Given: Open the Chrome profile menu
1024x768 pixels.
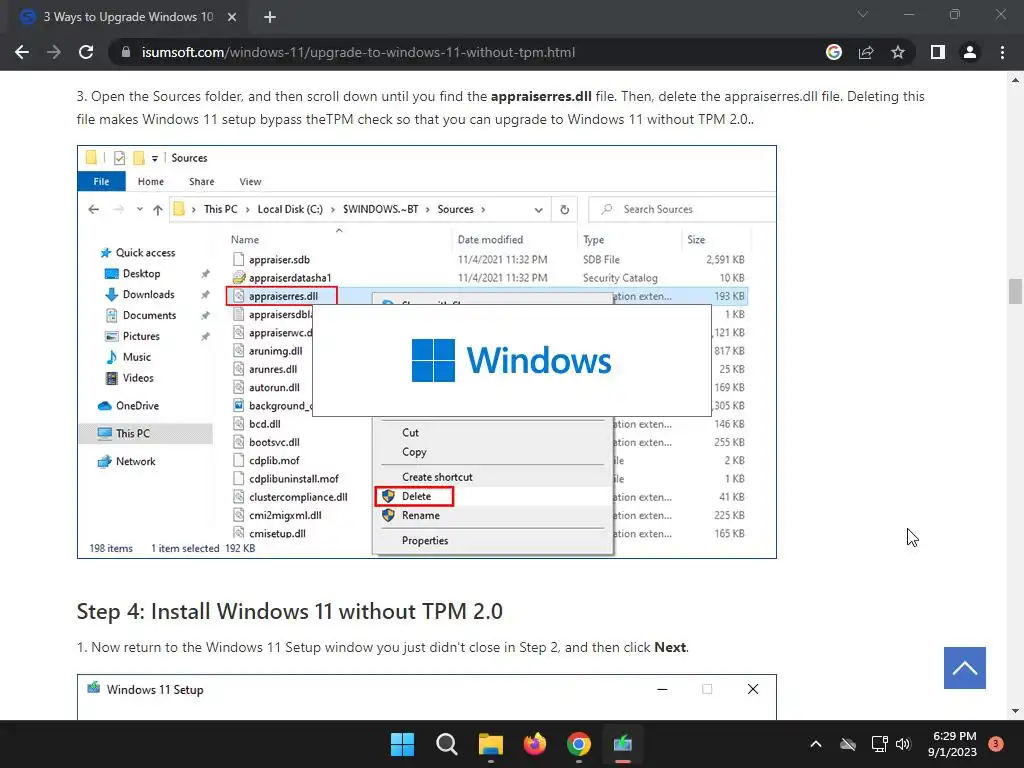Looking at the screenshot, I should click(x=970, y=52).
